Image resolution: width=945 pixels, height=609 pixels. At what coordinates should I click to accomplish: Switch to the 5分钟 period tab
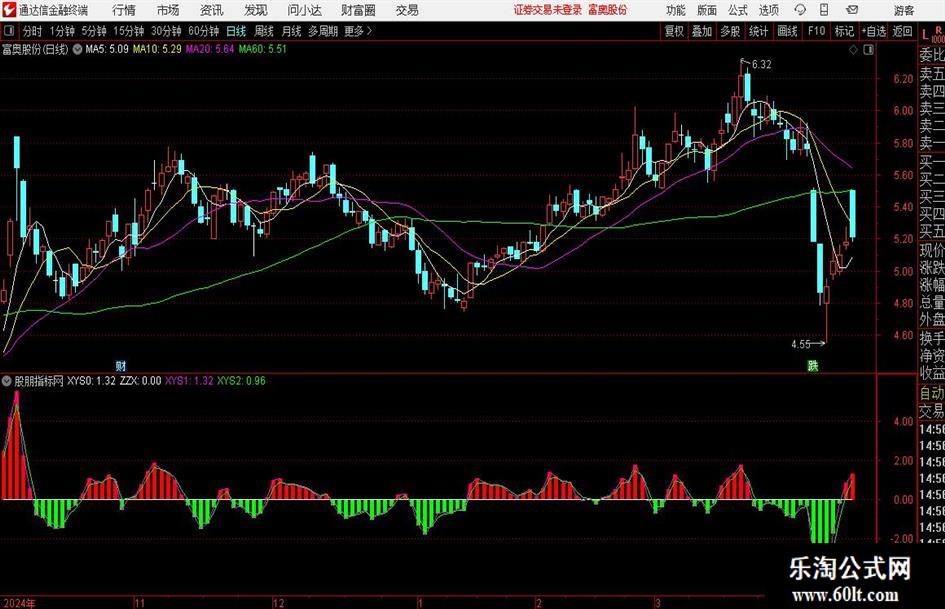[x=93, y=31]
